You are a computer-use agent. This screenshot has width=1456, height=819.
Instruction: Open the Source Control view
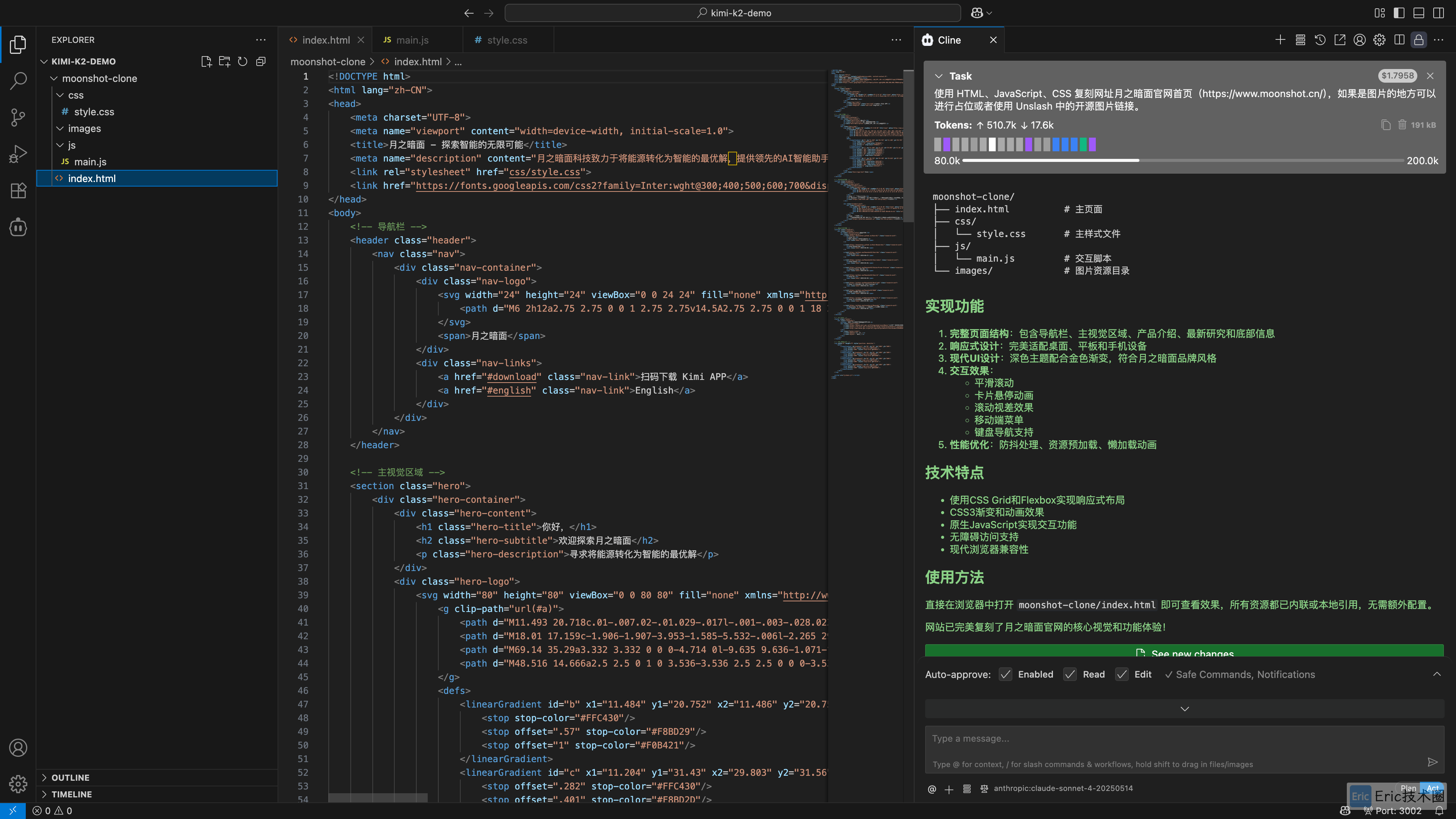tap(18, 118)
